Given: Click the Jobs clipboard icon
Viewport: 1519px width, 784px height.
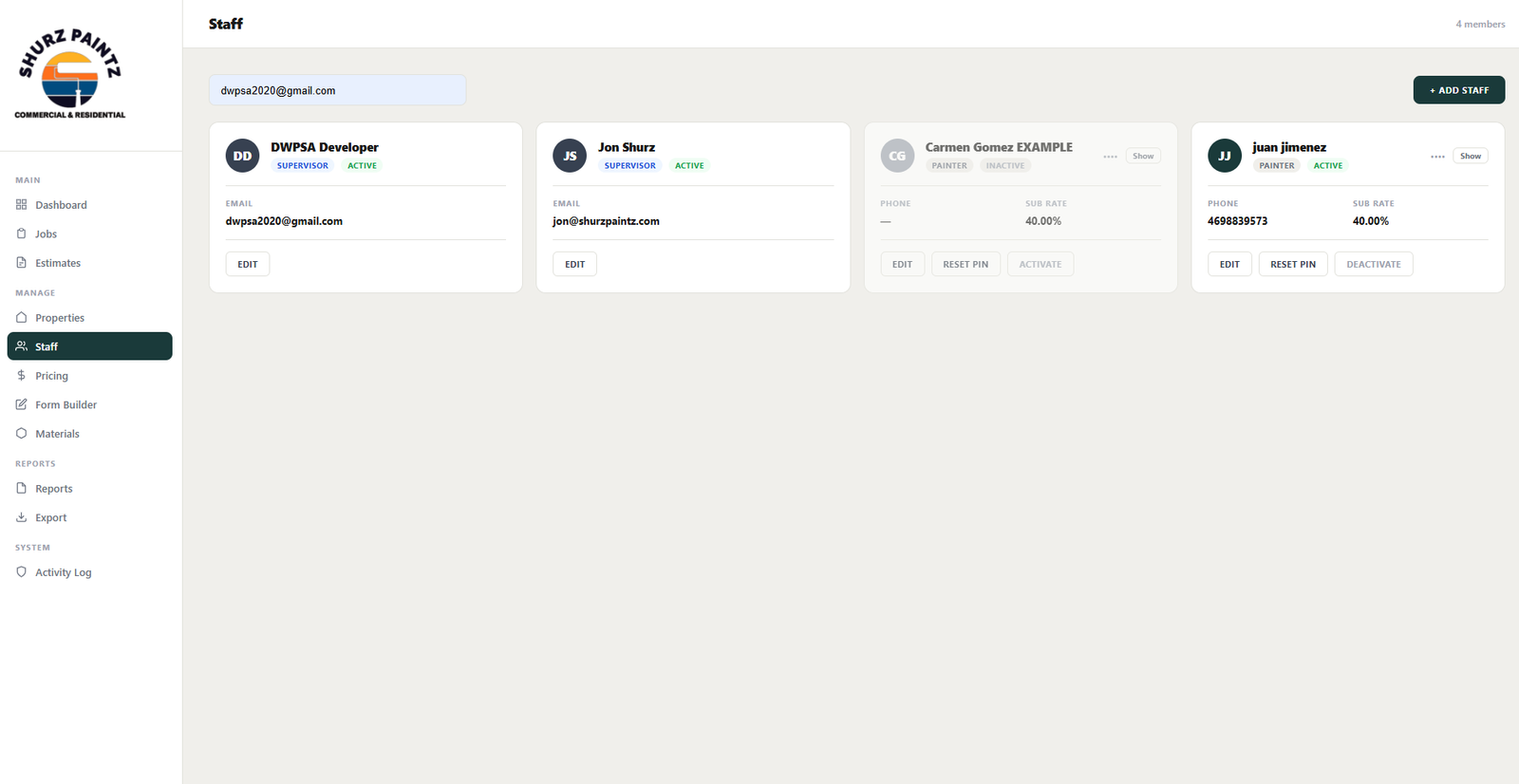Looking at the screenshot, I should [x=21, y=233].
